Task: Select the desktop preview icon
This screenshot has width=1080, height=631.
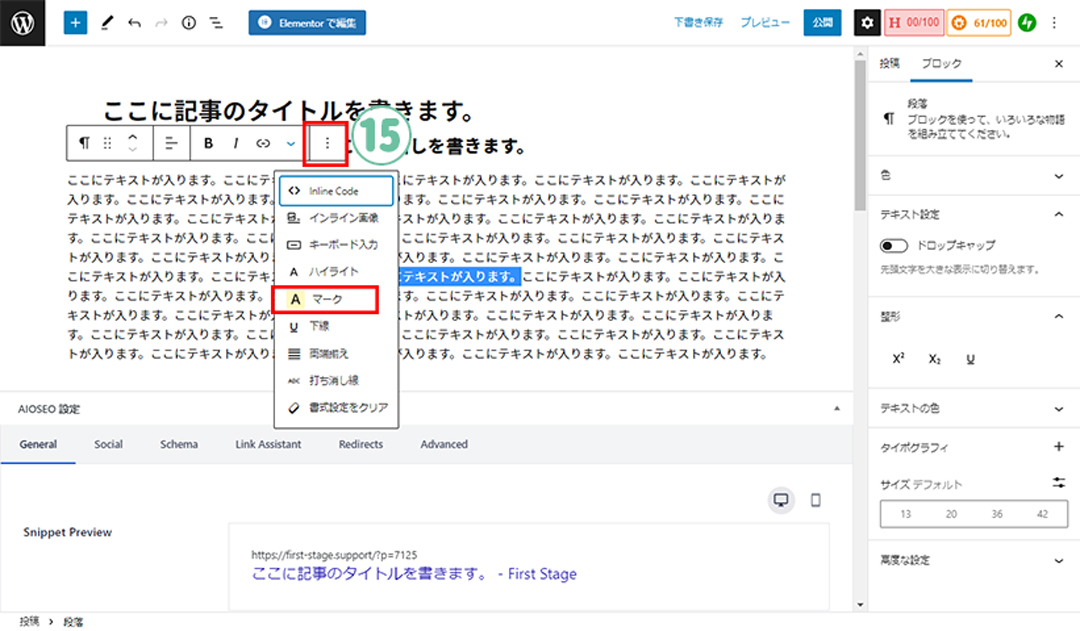Action: click(782, 500)
